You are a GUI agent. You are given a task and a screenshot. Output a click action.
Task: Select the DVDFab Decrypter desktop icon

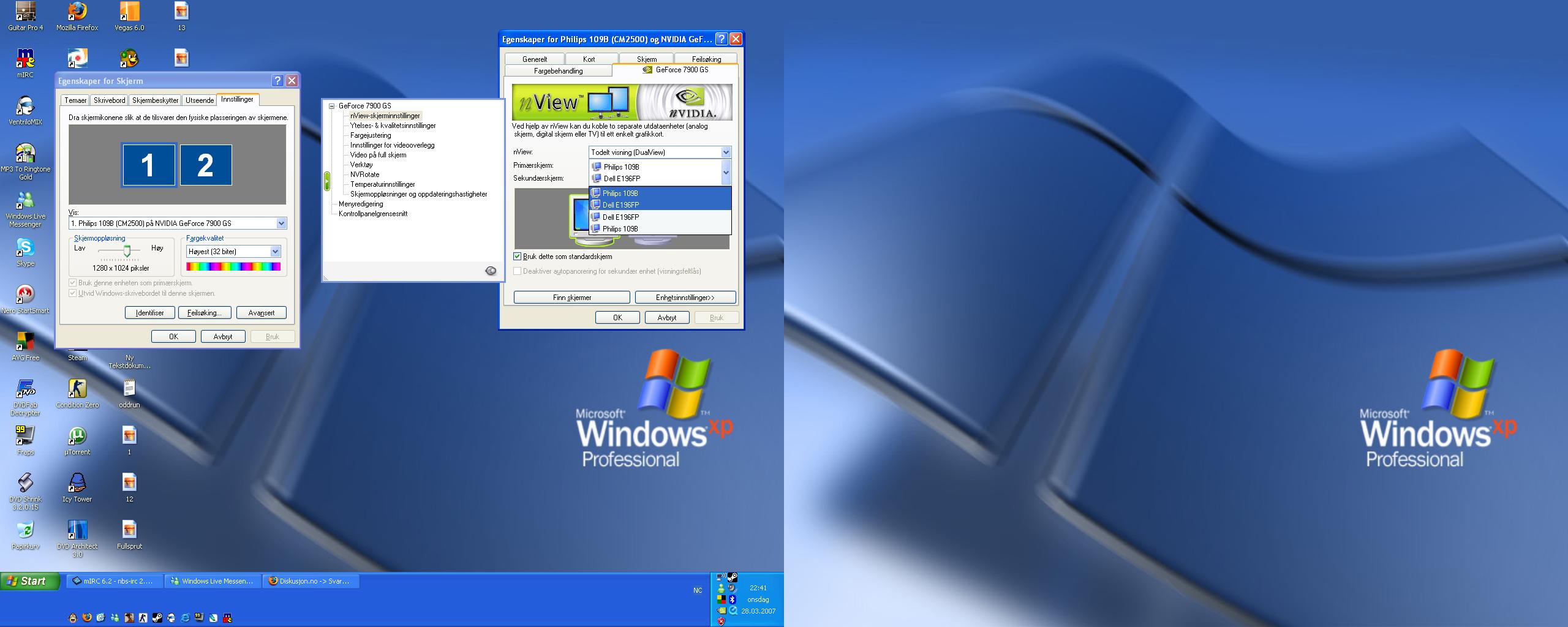click(25, 397)
